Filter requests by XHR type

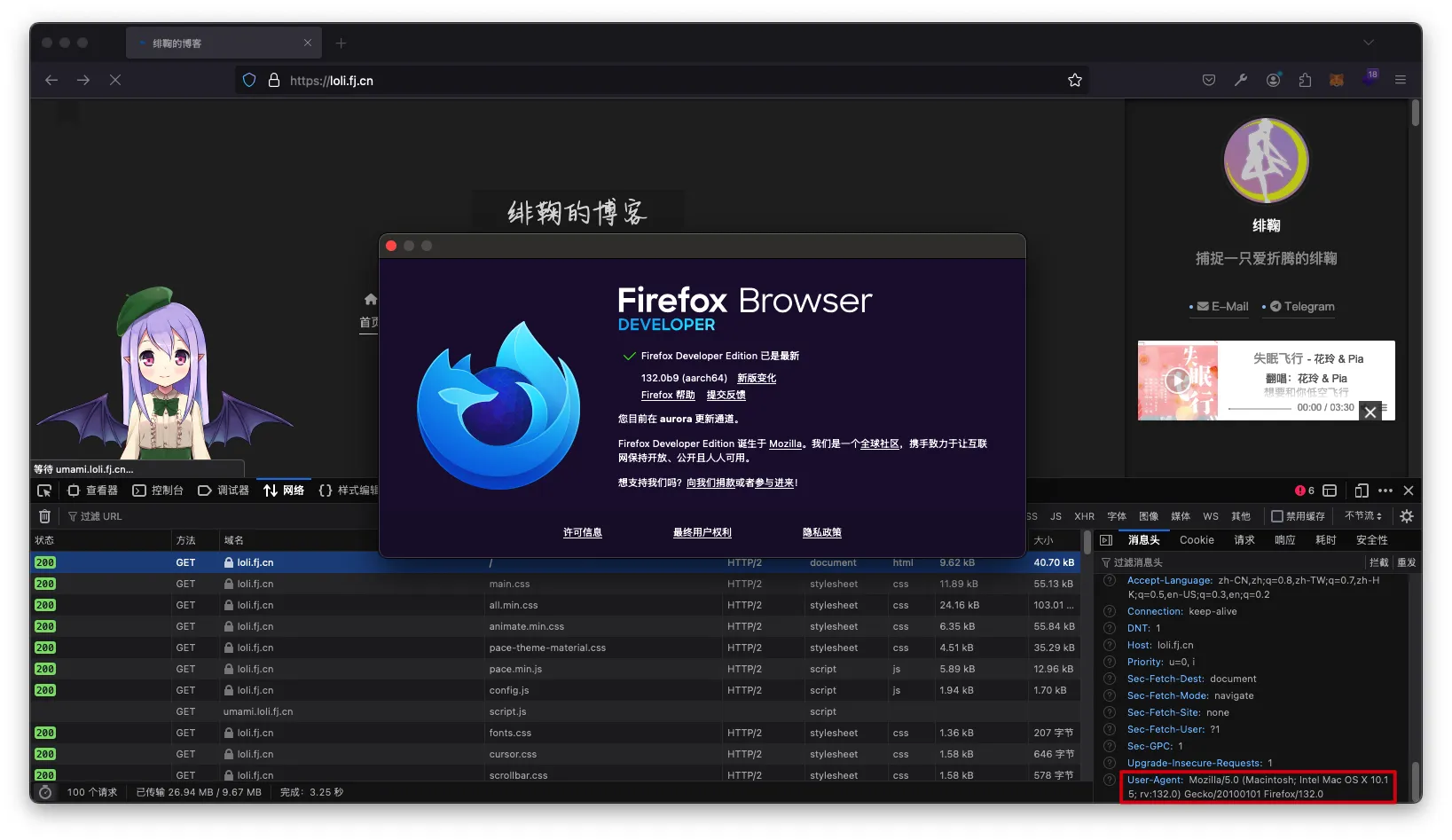1084,516
